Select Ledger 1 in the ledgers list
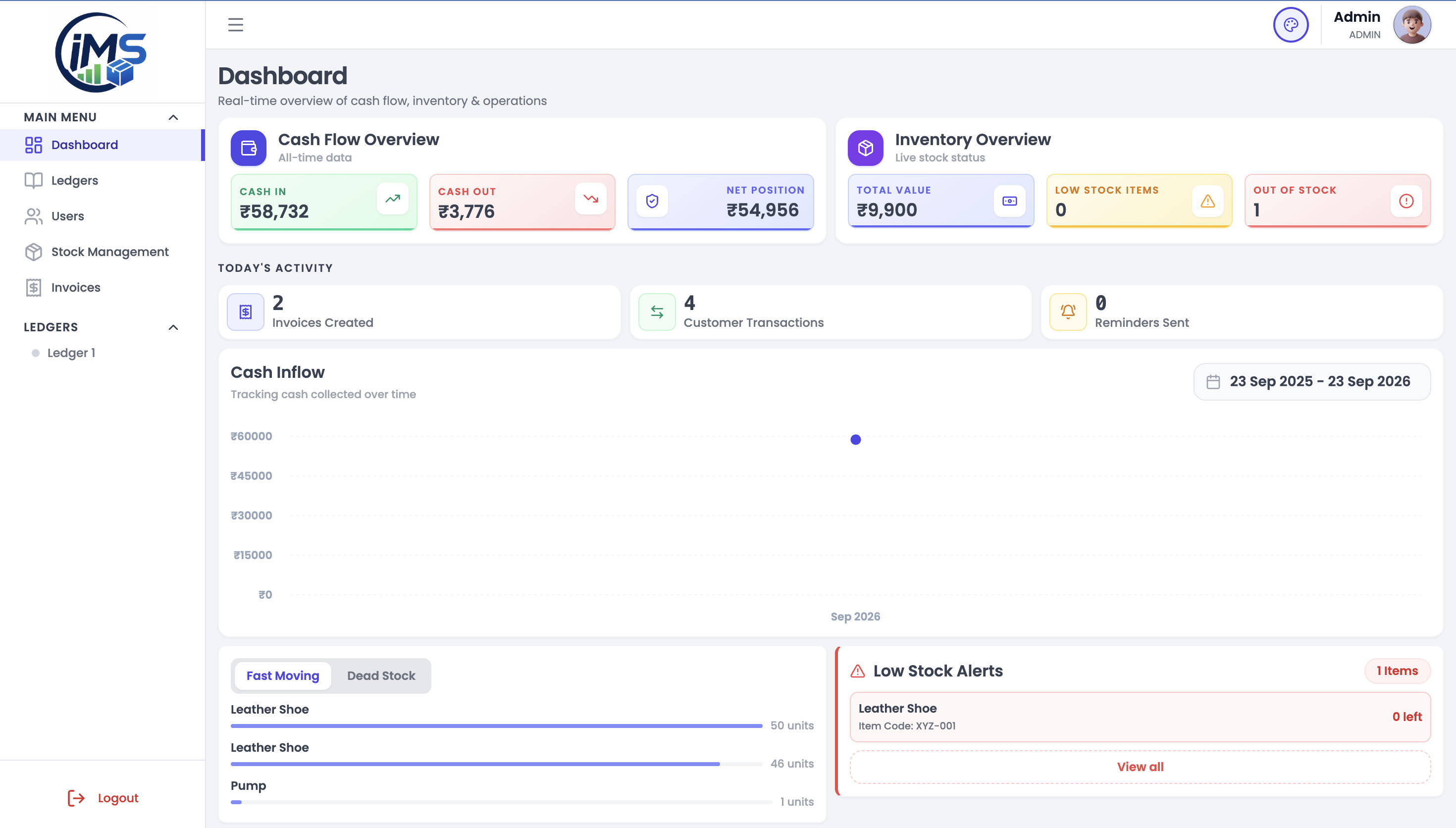This screenshot has height=828, width=1456. (x=71, y=353)
